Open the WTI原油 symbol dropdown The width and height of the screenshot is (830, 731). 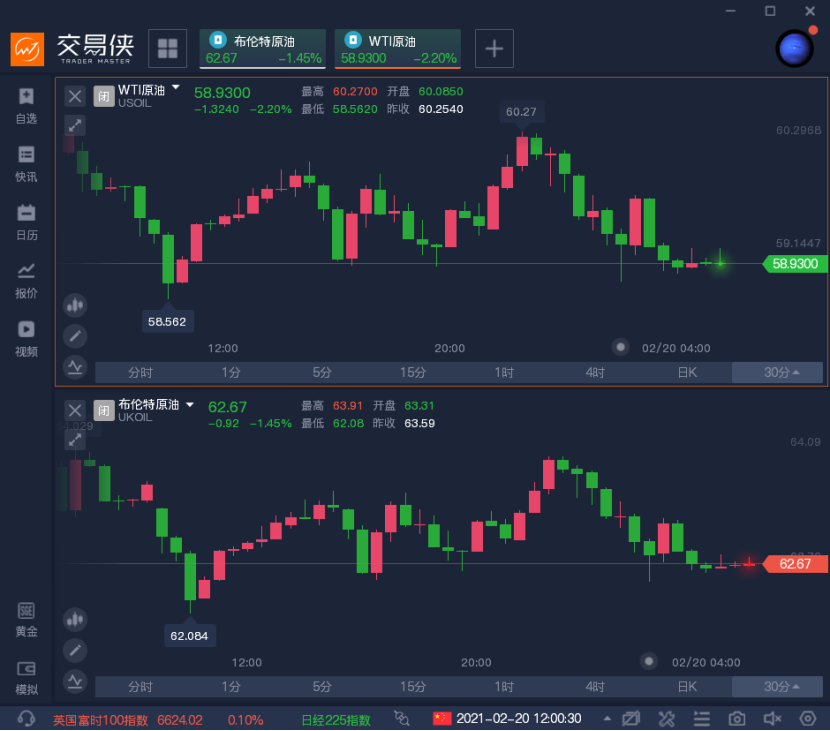click(x=176, y=89)
